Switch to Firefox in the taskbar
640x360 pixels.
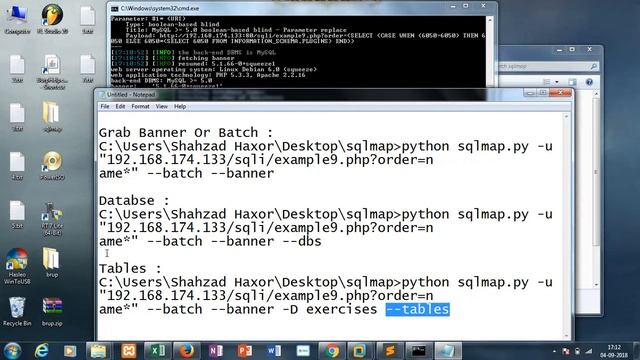187,351
